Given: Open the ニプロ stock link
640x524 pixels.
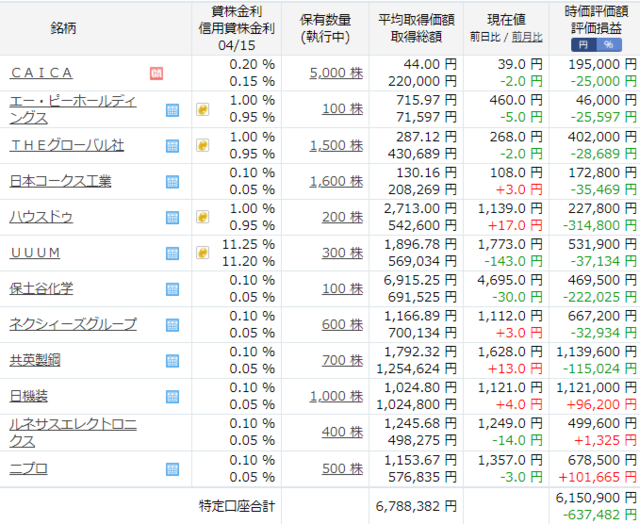Looking at the screenshot, I should pos(29,468).
